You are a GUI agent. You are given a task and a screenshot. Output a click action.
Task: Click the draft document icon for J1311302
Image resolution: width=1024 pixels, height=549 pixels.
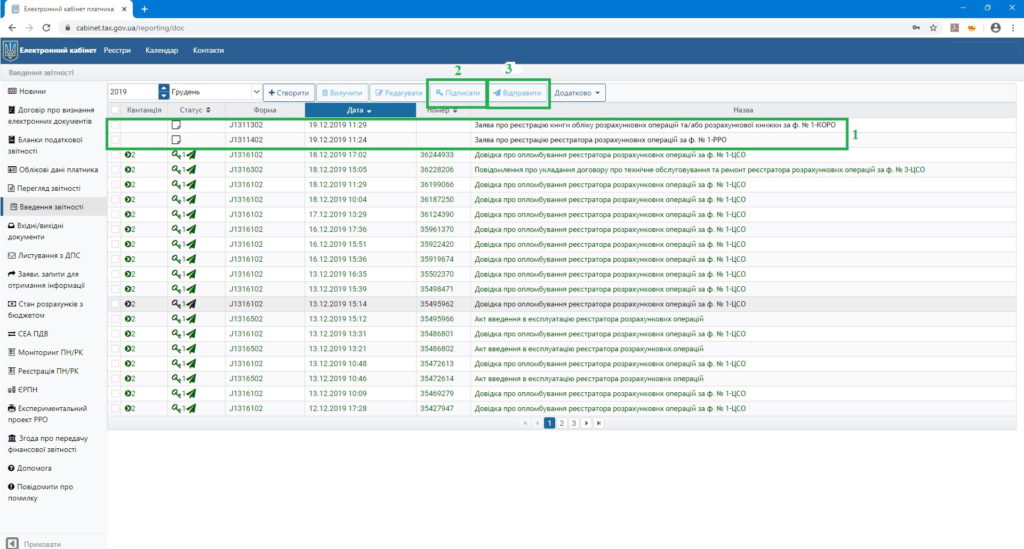coord(176,125)
